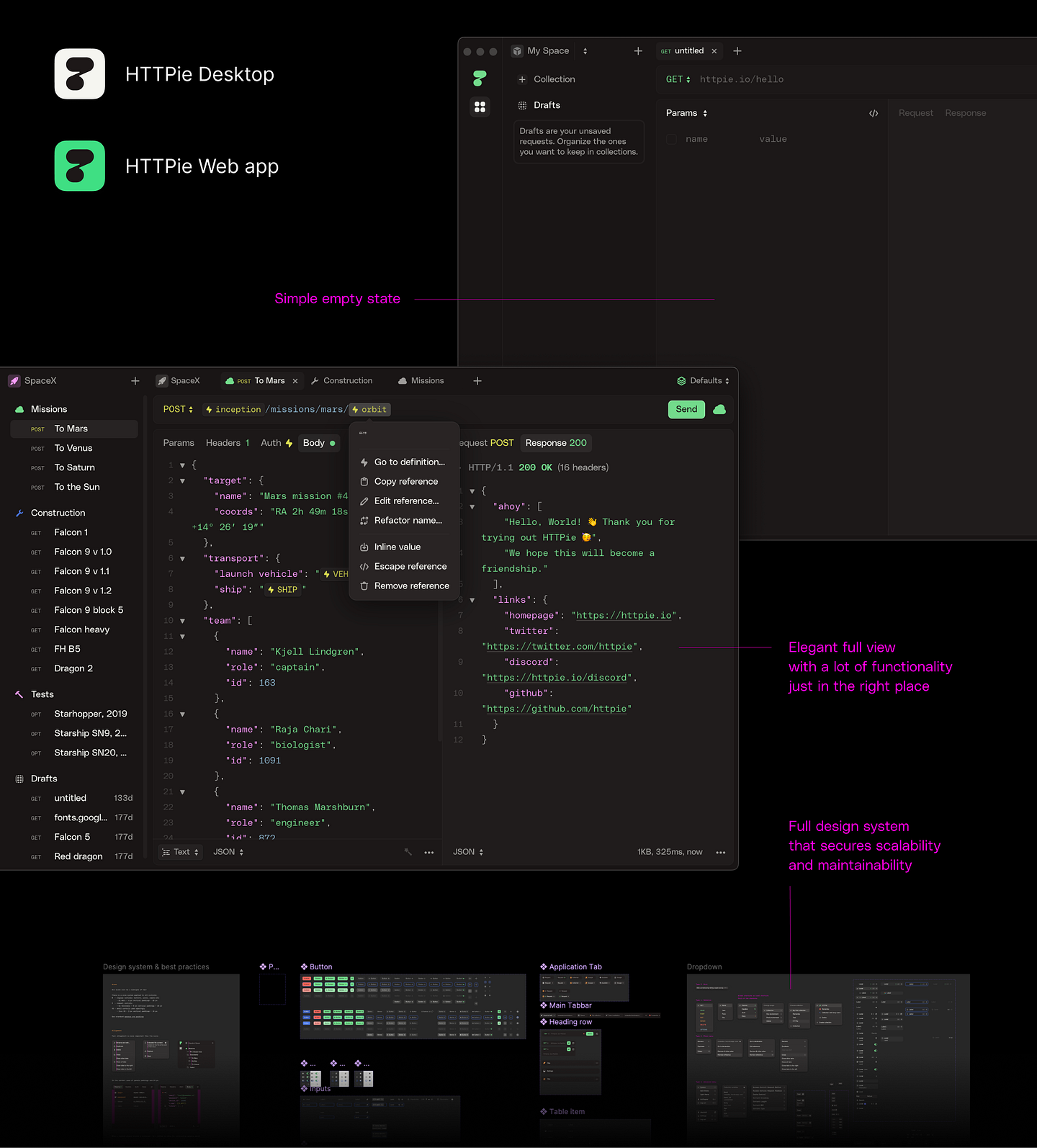The image size is (1037, 1148).
Task: Select Falcon heavy request in sidebar
Action: [74, 629]
